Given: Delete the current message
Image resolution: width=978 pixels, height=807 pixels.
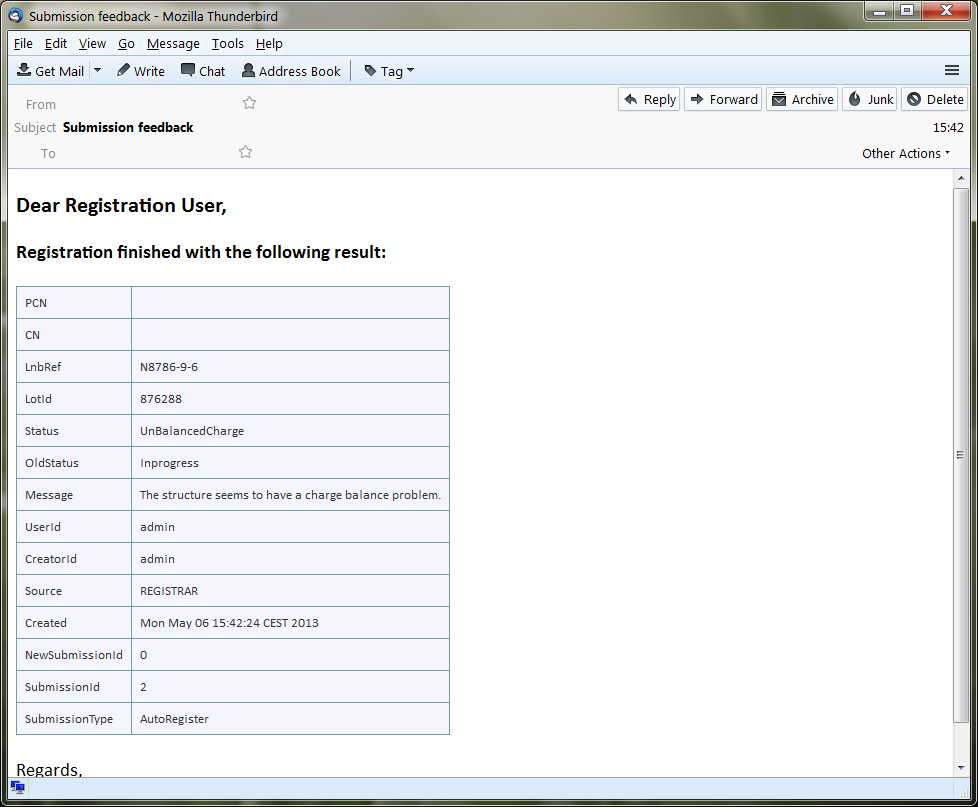Looking at the screenshot, I should 935,99.
